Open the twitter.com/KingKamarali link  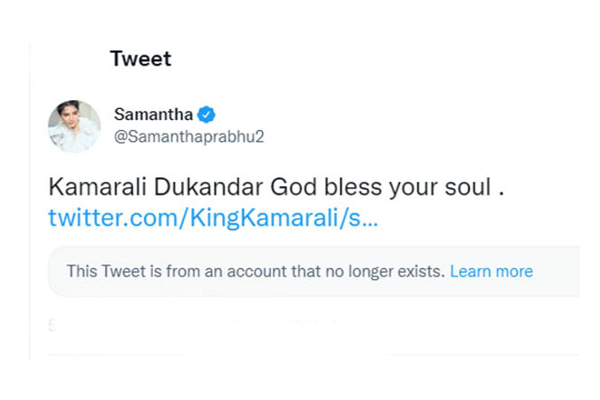coord(213,219)
